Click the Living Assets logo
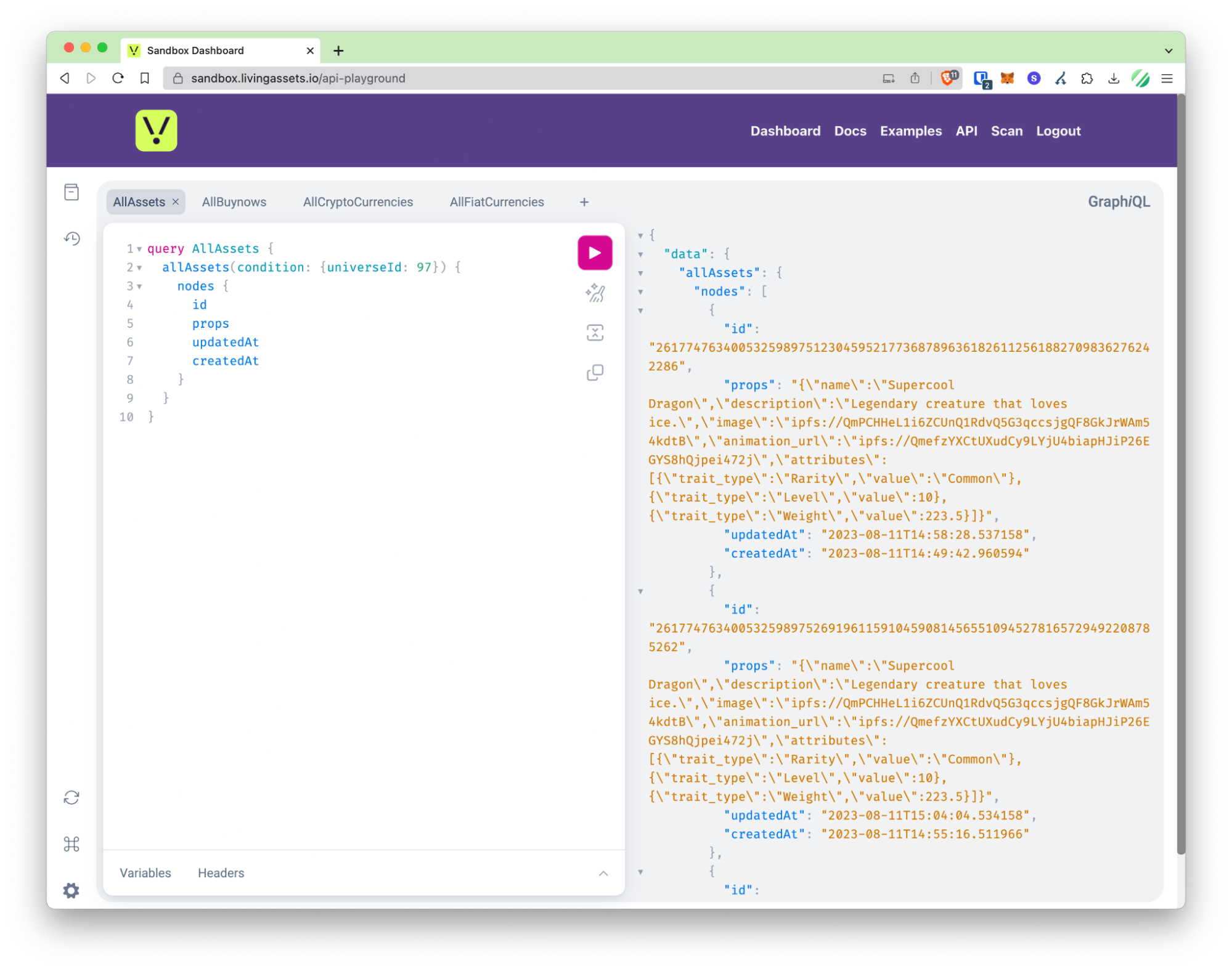 pos(156,131)
